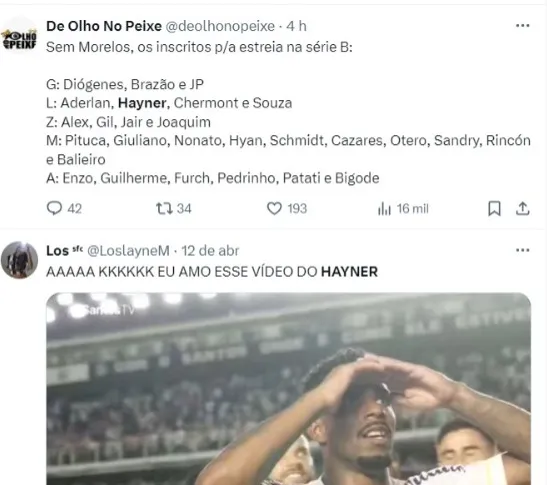Click the bold Hayner in squad list
The image size is (547, 485).
click(x=142, y=103)
